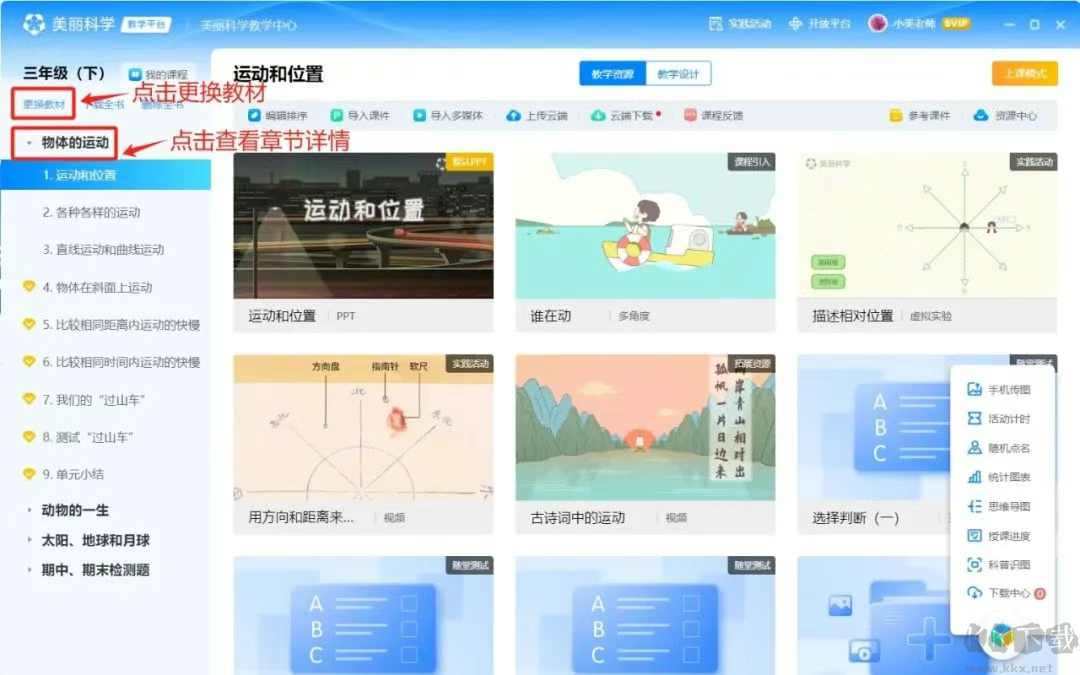1080x675 pixels.
Task: Click the 更换教材 change textbook link
Action: [x=44, y=104]
